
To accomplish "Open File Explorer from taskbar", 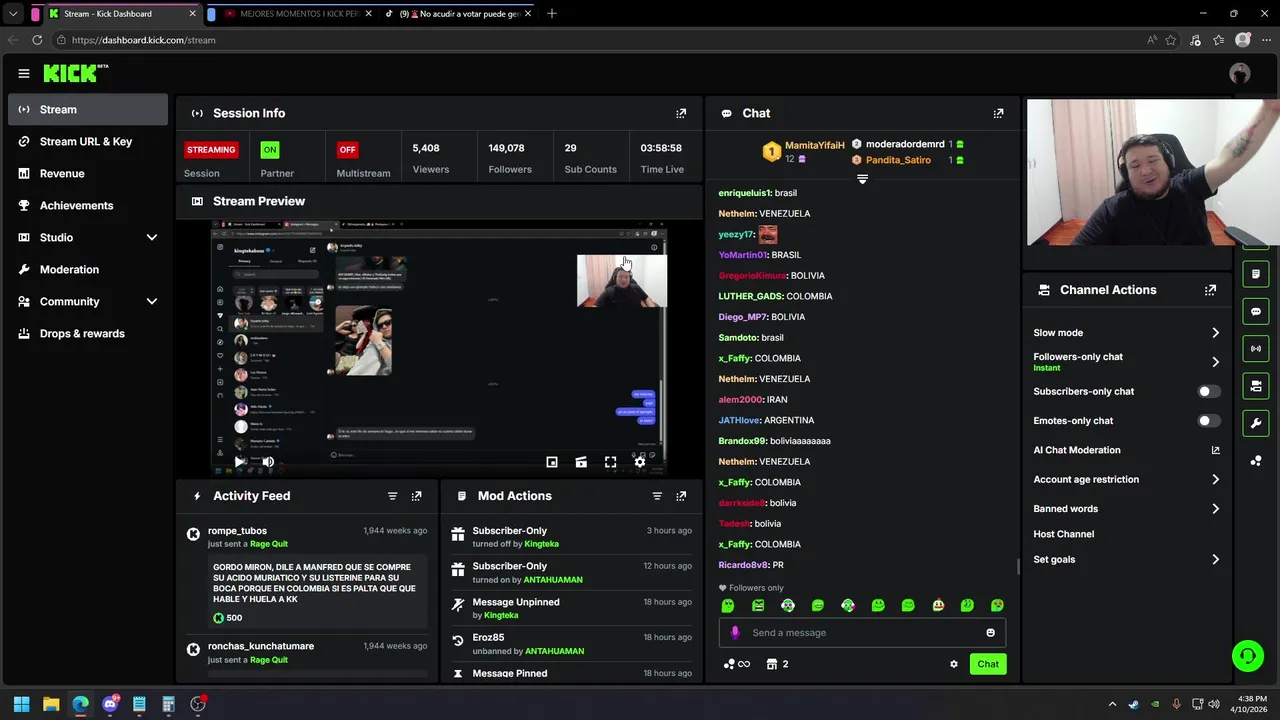I will click(51, 704).
